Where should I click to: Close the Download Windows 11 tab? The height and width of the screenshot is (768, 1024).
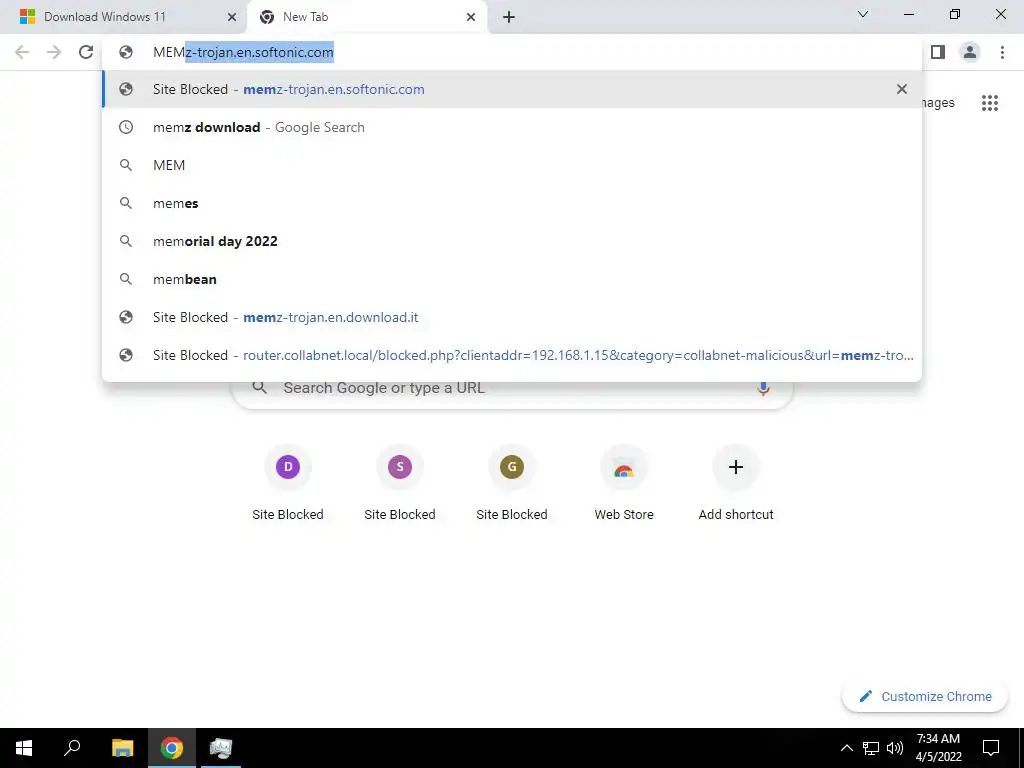tap(231, 17)
